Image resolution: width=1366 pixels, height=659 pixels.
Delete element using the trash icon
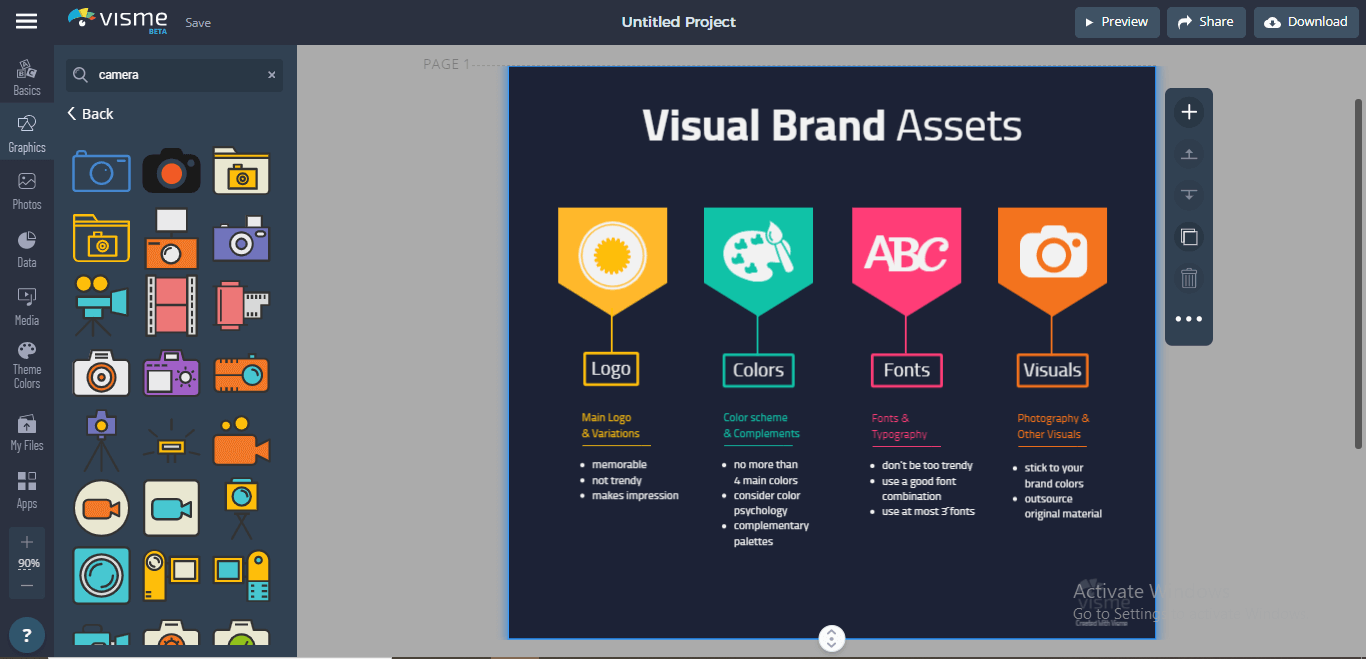click(x=1188, y=278)
